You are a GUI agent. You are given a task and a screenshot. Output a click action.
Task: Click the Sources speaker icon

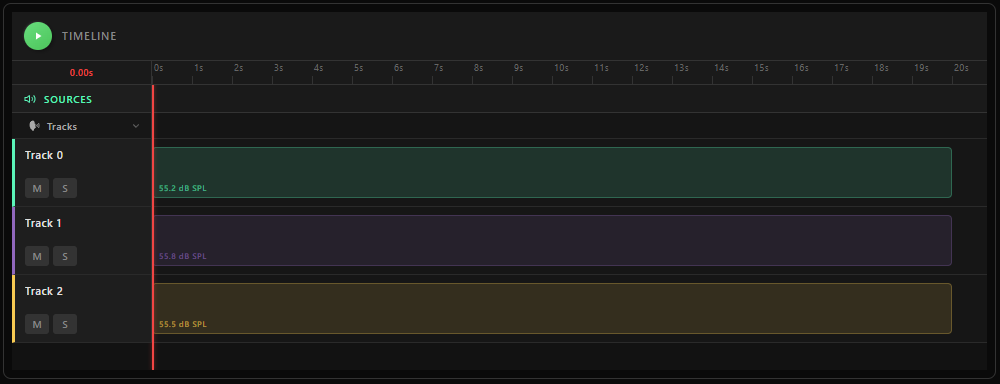[x=29, y=100]
